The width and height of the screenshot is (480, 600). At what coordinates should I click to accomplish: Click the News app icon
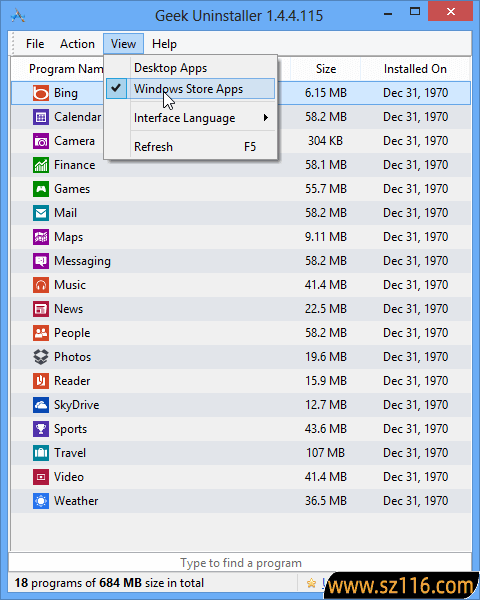(41, 309)
